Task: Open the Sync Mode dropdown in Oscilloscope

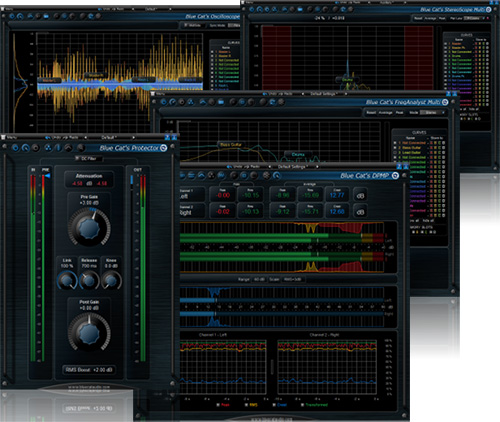Action: (x=234, y=25)
